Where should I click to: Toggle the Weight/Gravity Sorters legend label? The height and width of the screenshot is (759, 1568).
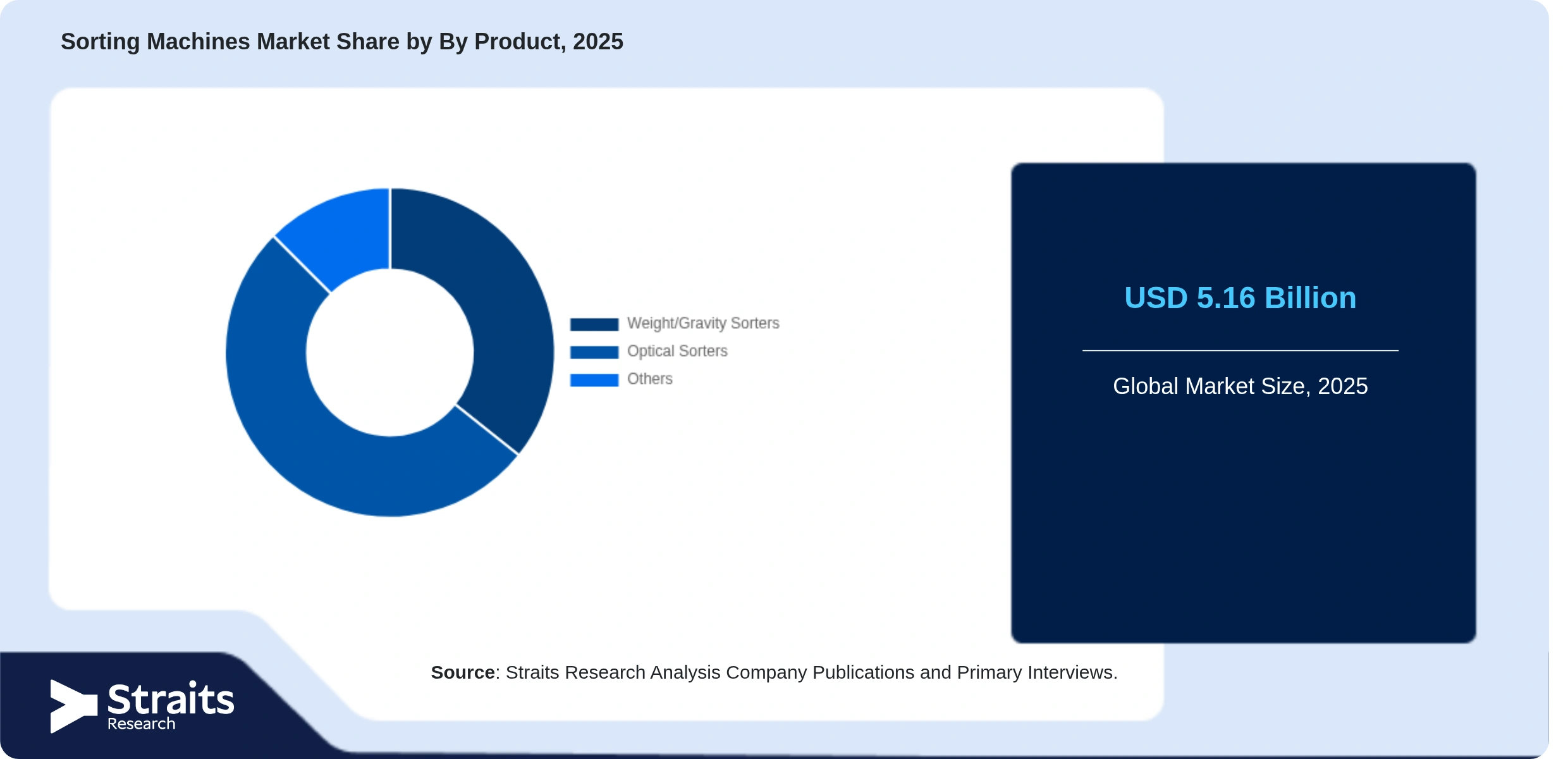703,323
